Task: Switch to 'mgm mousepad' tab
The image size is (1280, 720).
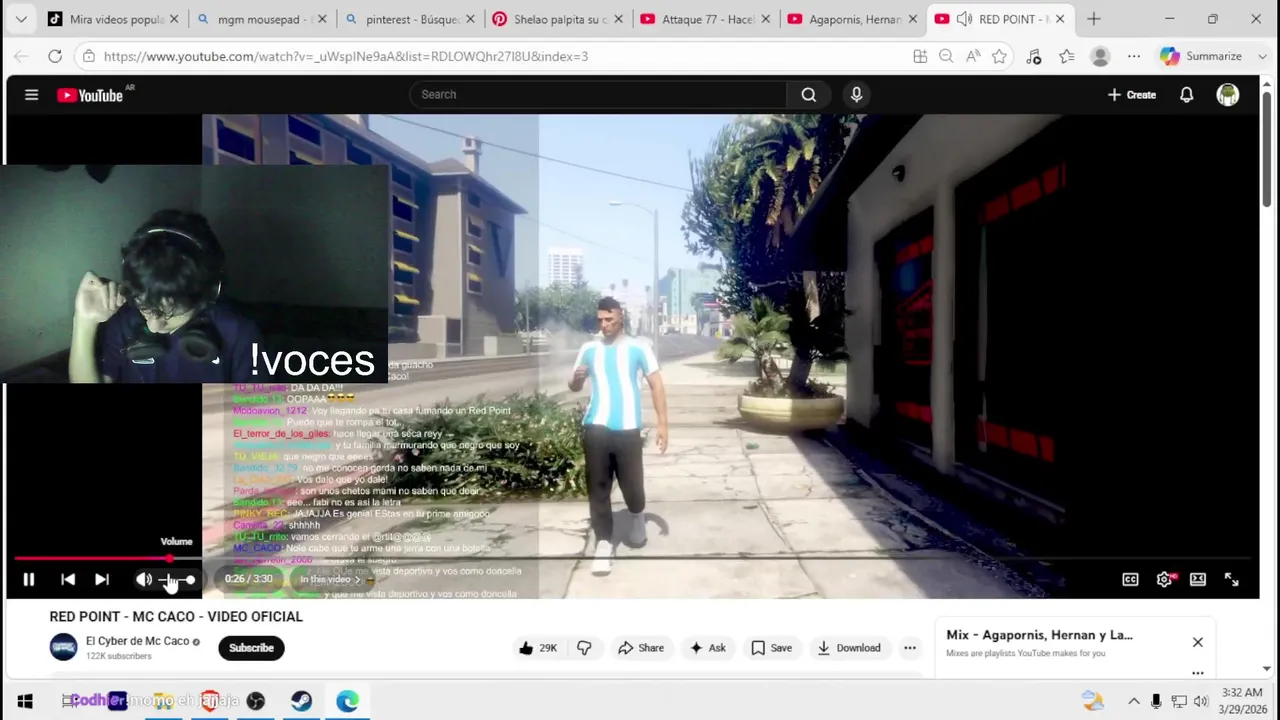Action: (262, 19)
